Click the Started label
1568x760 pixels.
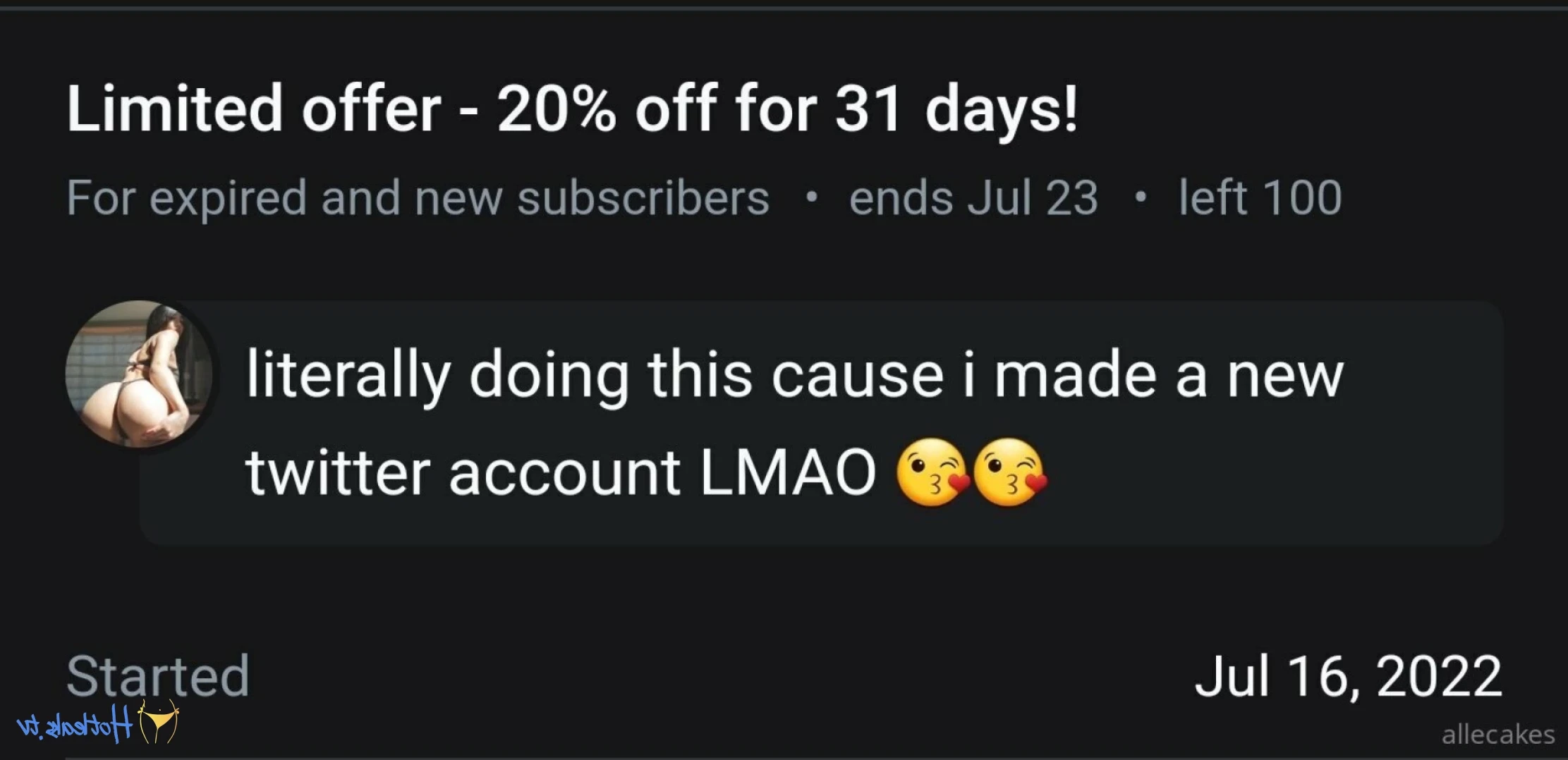coord(158,676)
